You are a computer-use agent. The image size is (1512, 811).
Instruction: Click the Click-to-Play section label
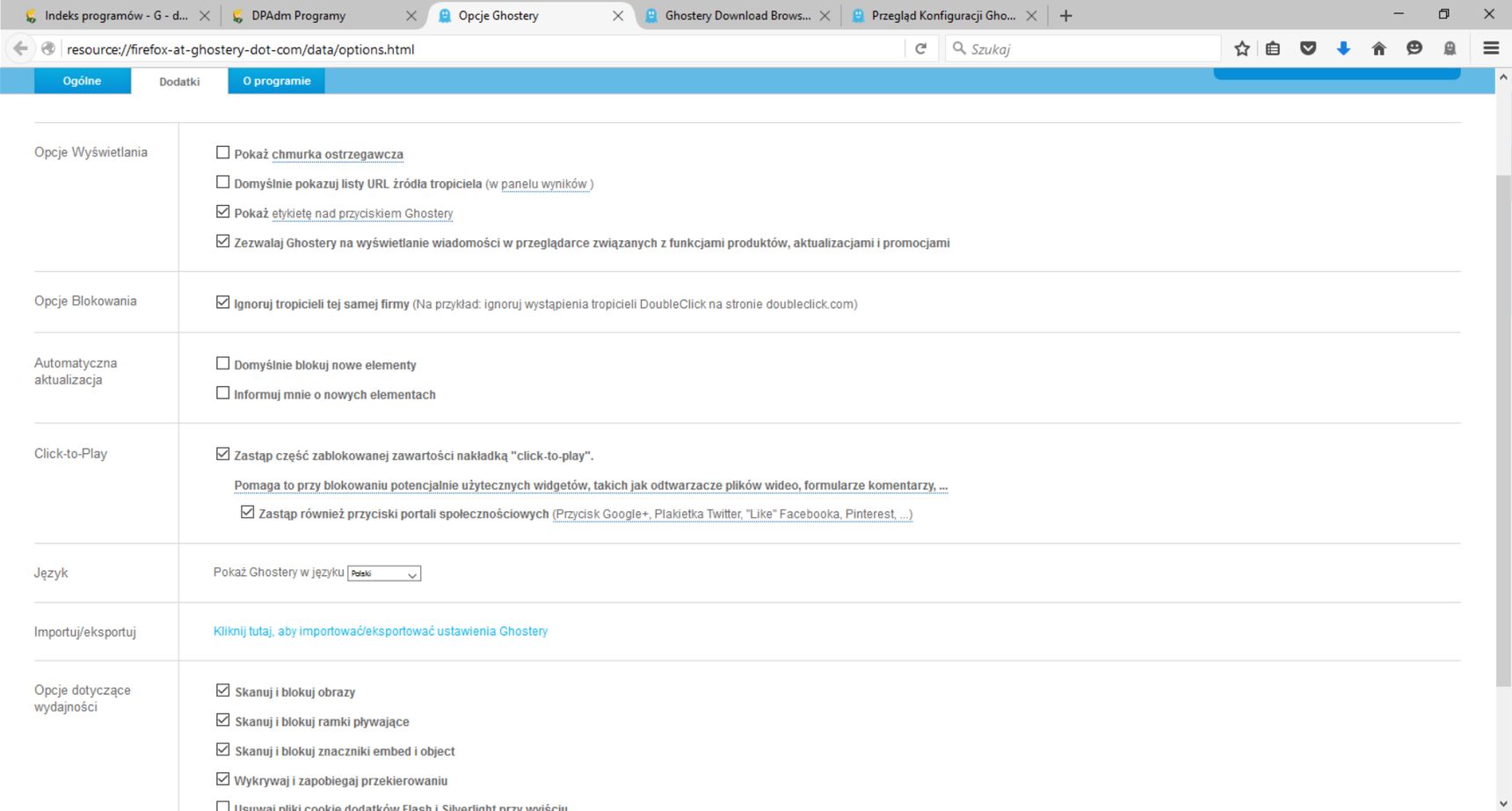(70, 454)
